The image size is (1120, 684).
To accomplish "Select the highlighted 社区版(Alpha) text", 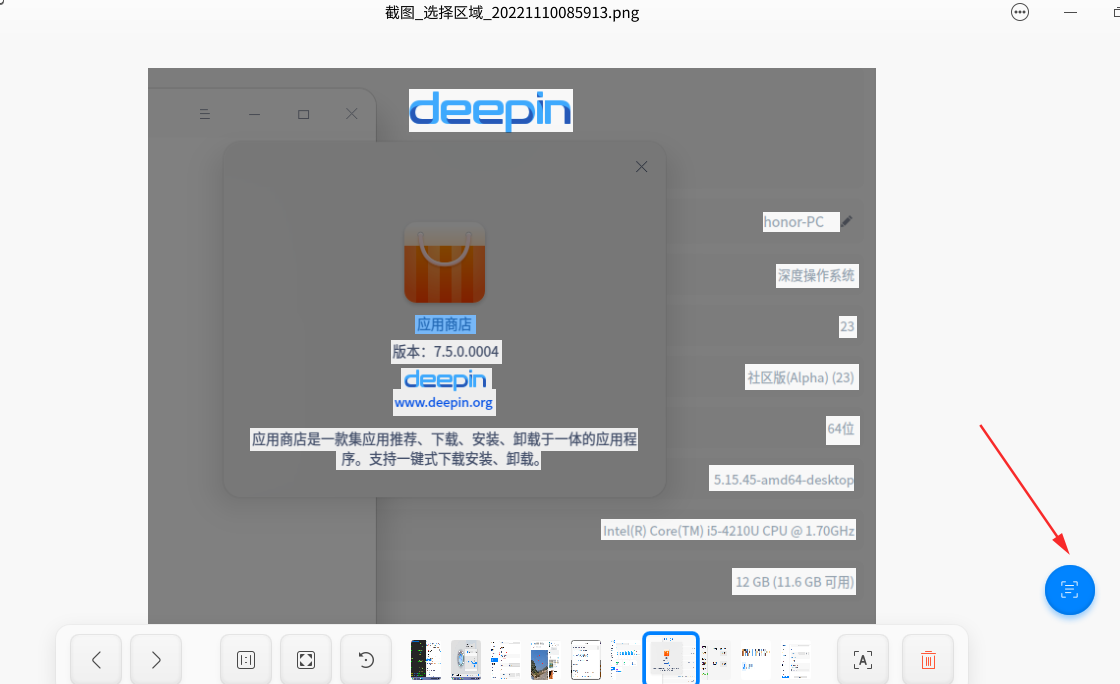I will click(801, 377).
